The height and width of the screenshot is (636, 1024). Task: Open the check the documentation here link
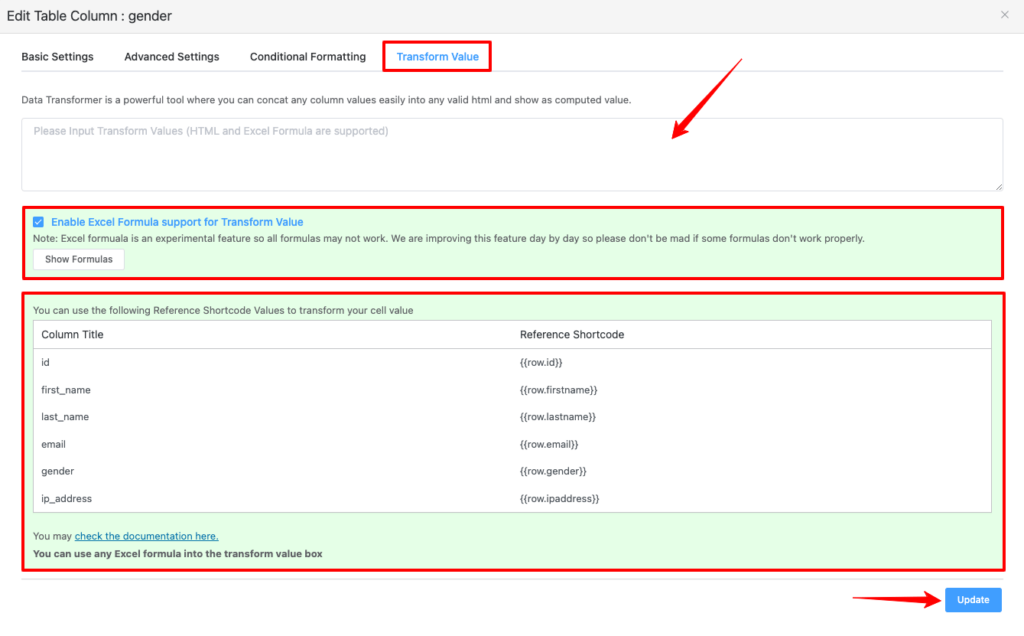(146, 536)
